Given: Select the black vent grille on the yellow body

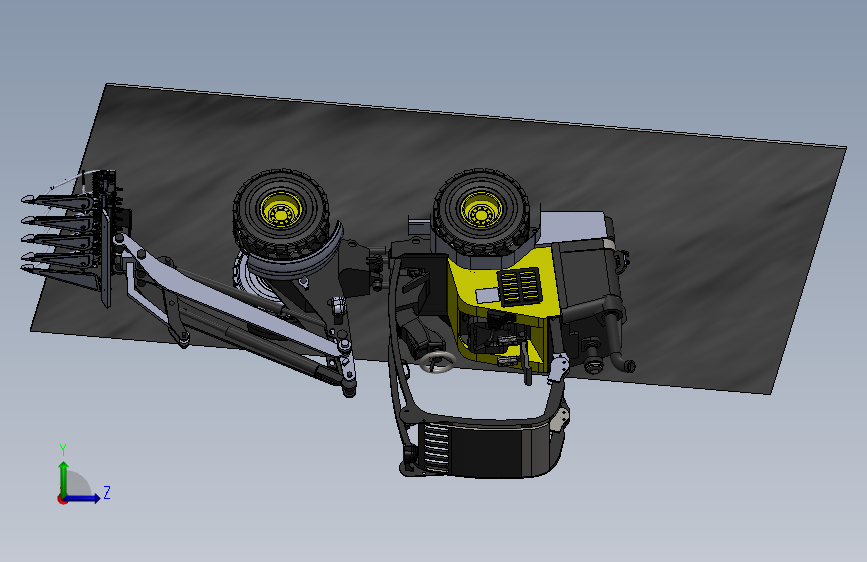Looking at the screenshot, I should coord(520,286).
